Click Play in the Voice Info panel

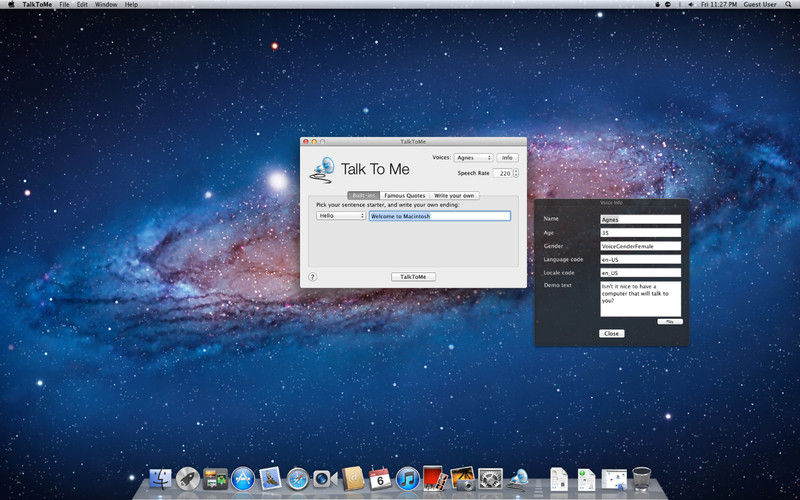[670, 321]
